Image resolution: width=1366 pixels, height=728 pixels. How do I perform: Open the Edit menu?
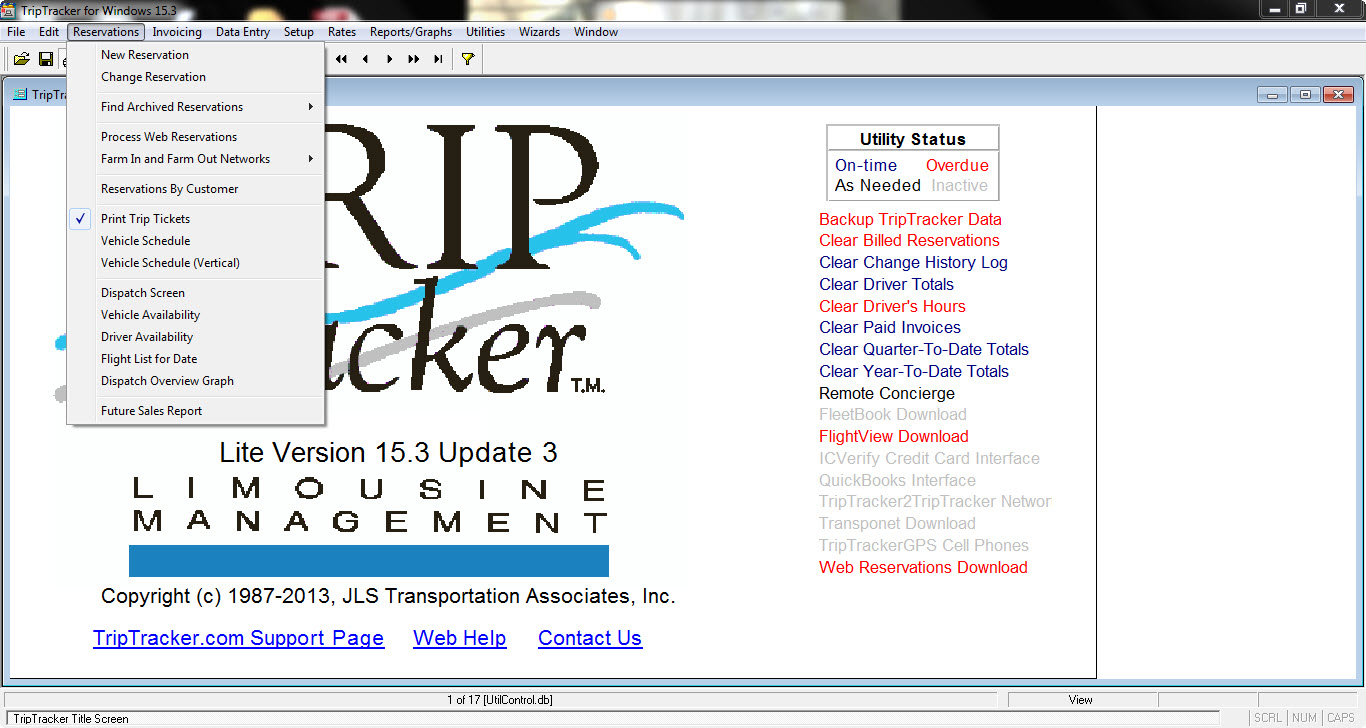[49, 32]
